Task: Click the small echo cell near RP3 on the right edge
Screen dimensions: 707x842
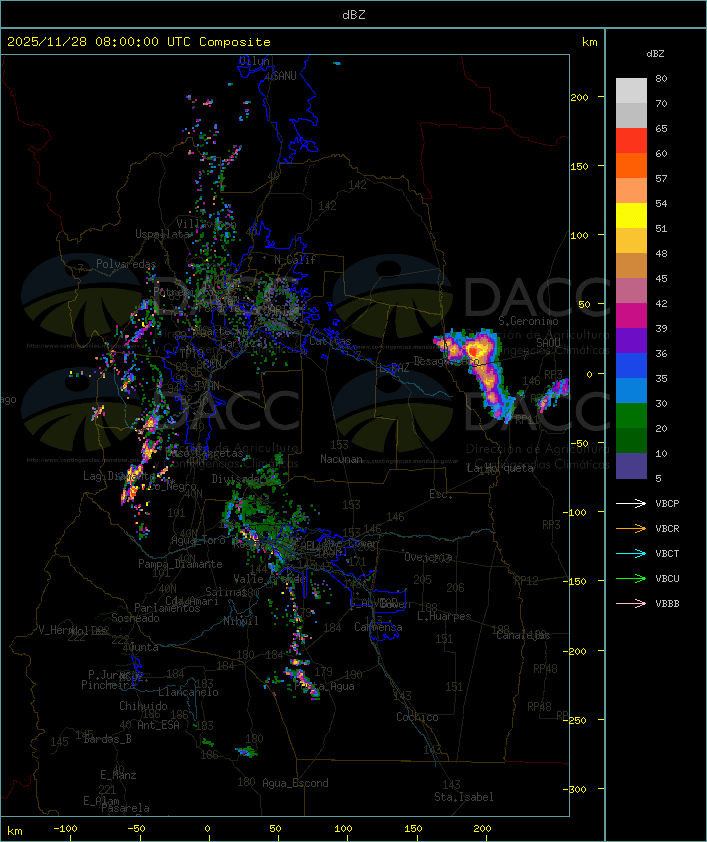Action: click(553, 394)
